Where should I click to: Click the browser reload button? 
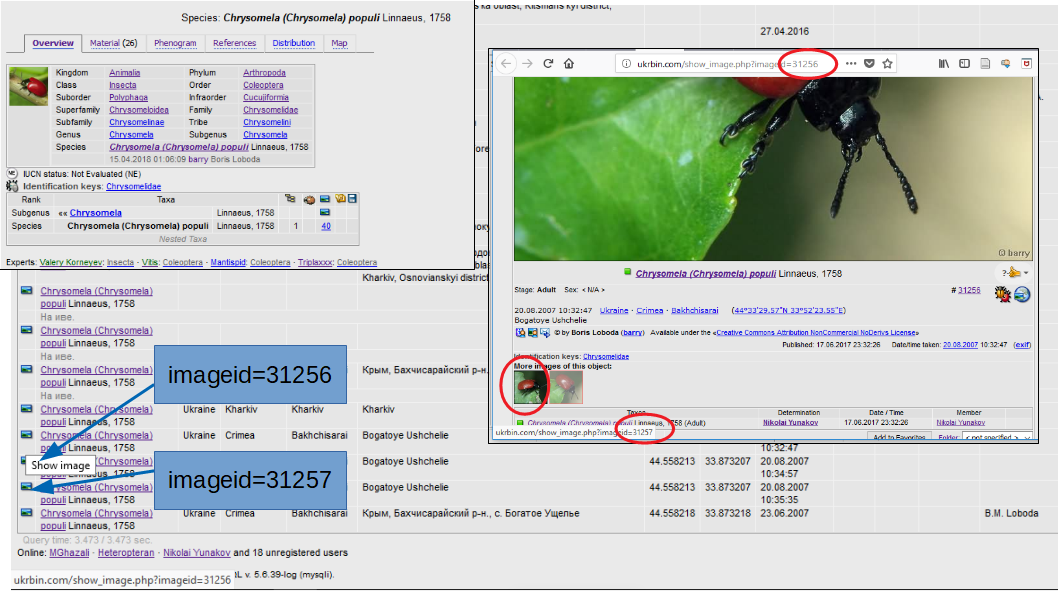(548, 64)
